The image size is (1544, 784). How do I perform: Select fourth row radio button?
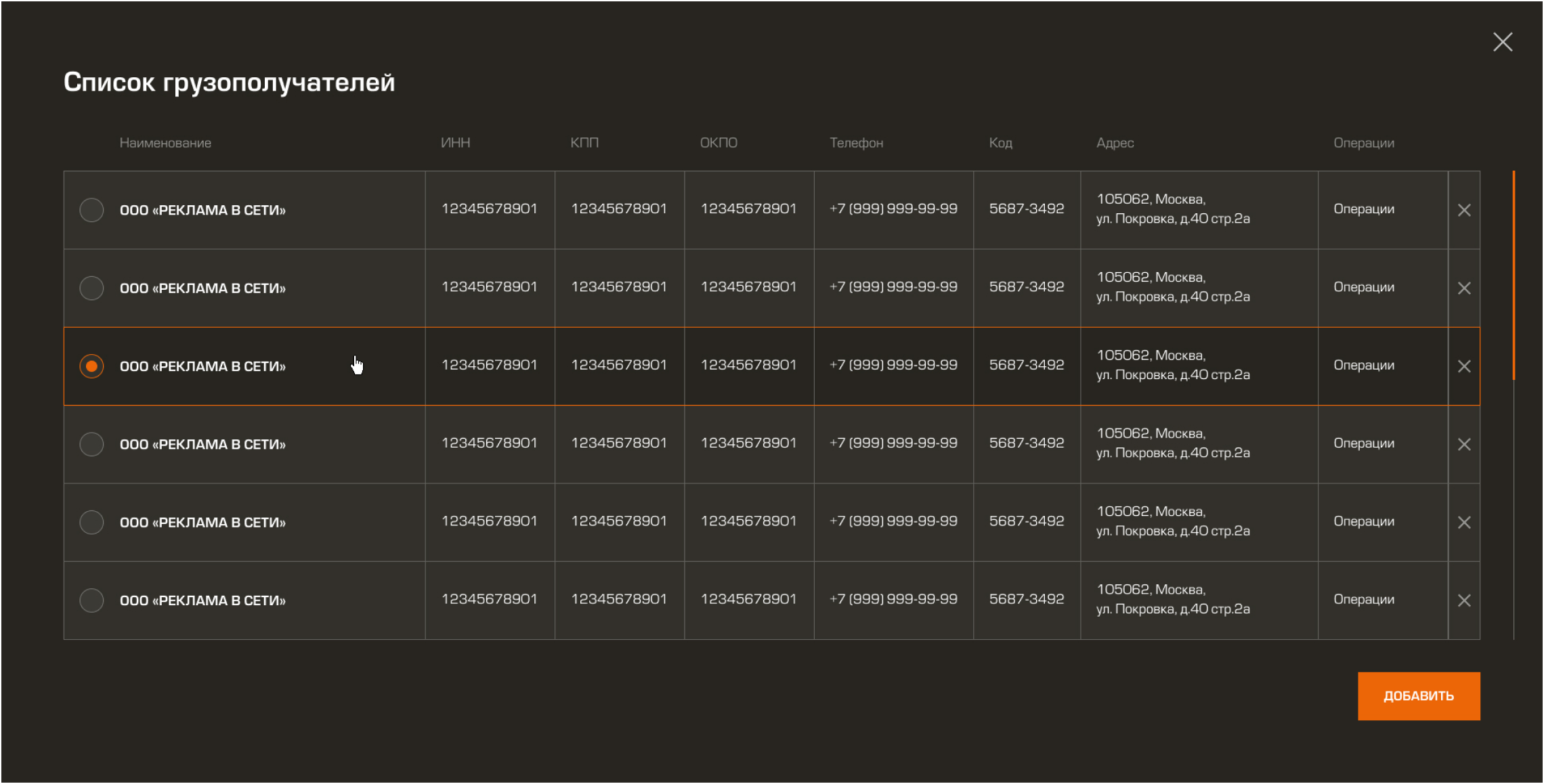tap(91, 444)
